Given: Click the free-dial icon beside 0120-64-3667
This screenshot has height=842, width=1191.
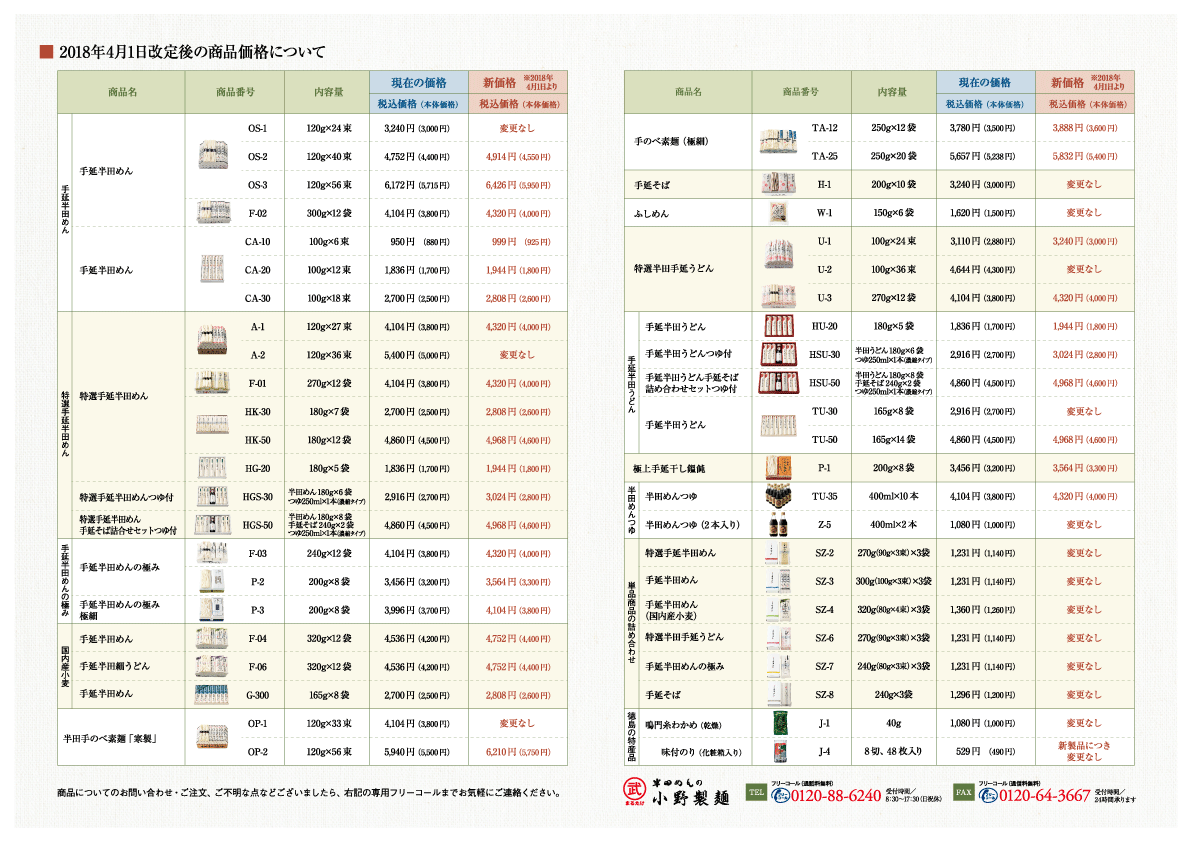Looking at the screenshot, I should point(988,796).
